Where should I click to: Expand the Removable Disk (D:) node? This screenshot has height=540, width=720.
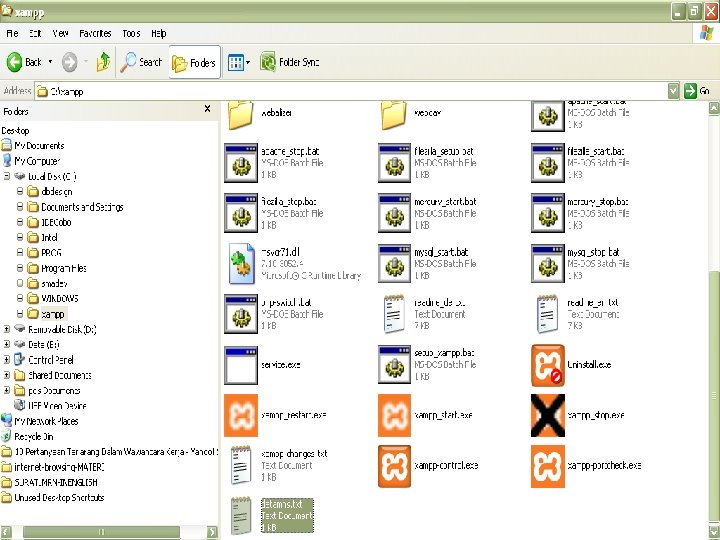click(x=7, y=329)
